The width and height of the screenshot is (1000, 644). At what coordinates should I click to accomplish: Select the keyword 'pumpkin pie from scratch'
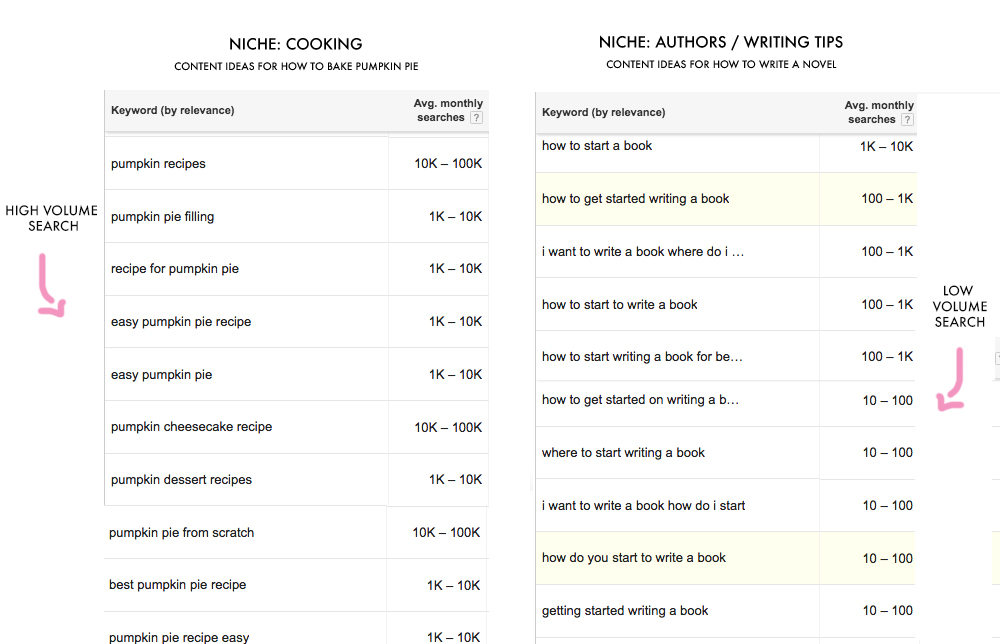pos(181,532)
